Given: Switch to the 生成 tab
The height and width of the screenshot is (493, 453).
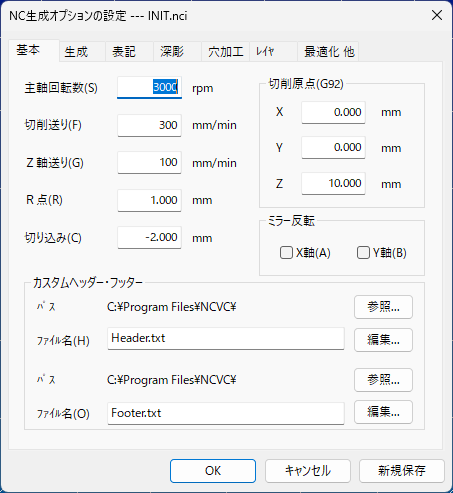Looking at the screenshot, I should (x=76, y=52).
